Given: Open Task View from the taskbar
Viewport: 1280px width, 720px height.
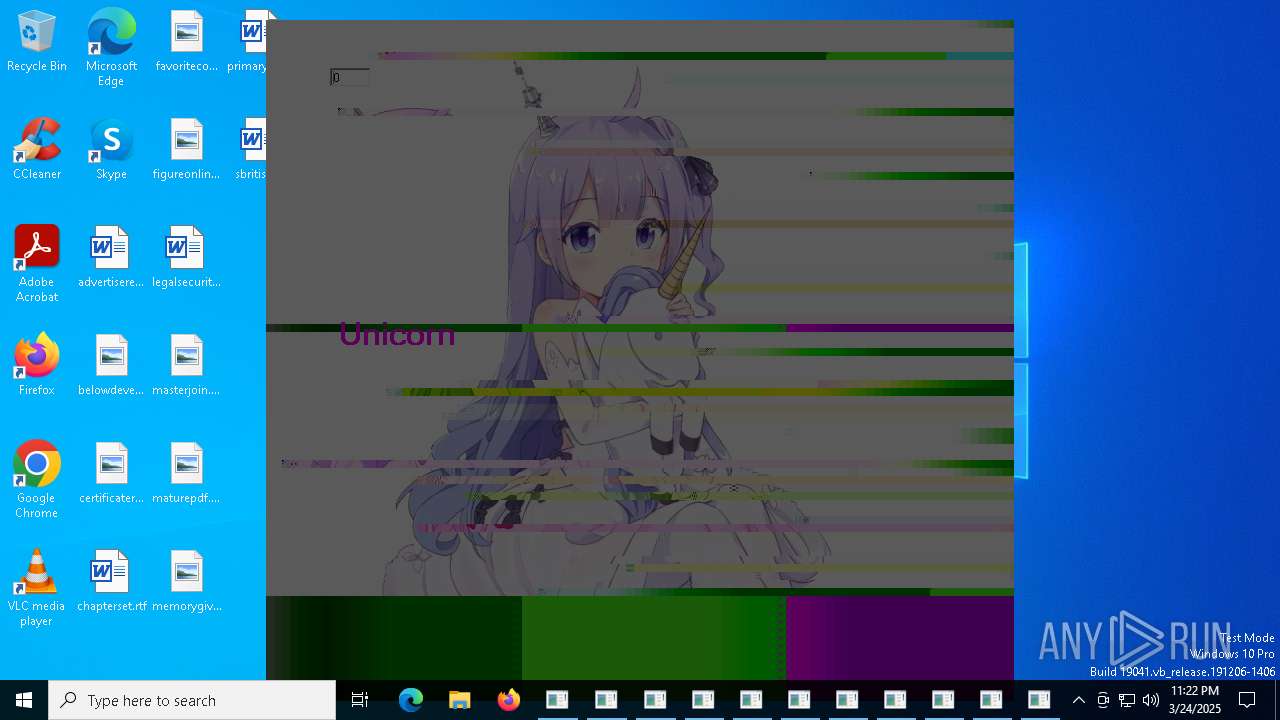Looking at the screenshot, I should [360, 700].
